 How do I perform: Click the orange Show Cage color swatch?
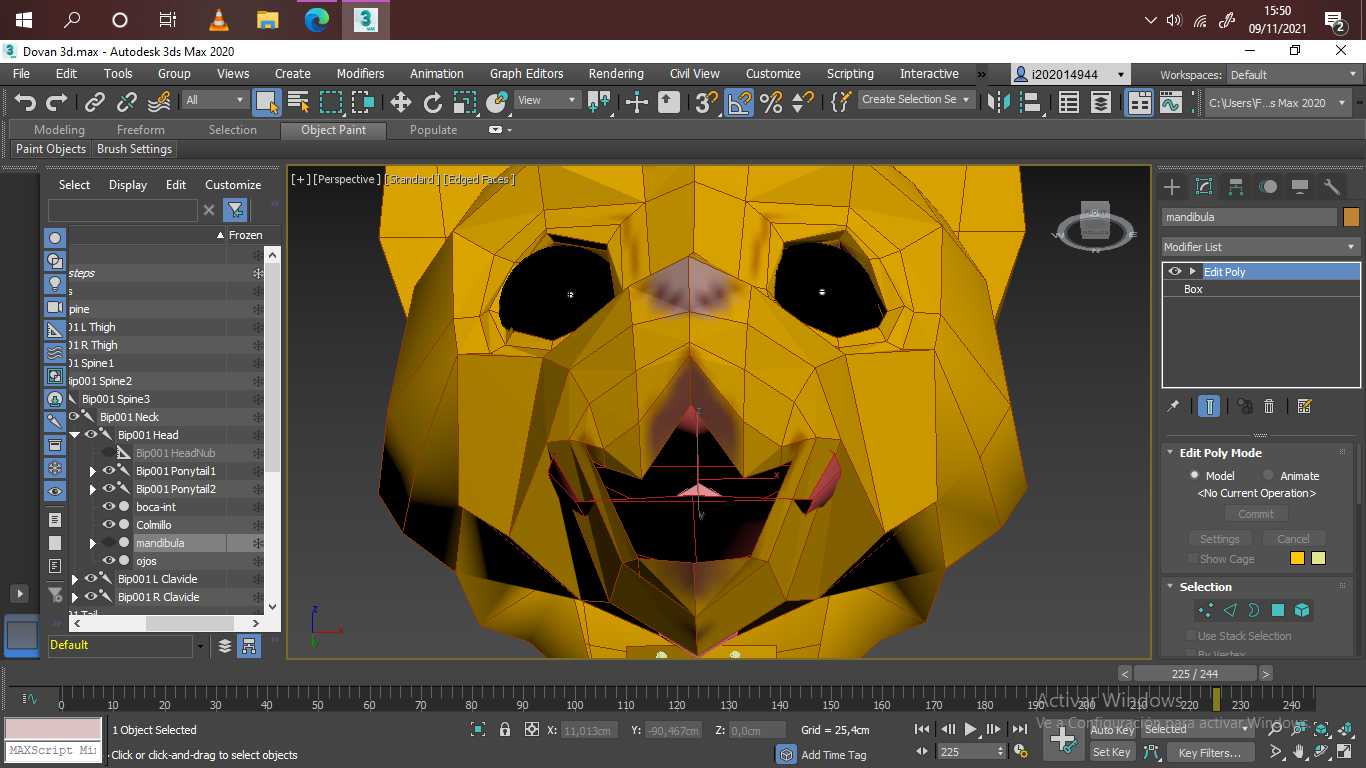[x=1298, y=559]
